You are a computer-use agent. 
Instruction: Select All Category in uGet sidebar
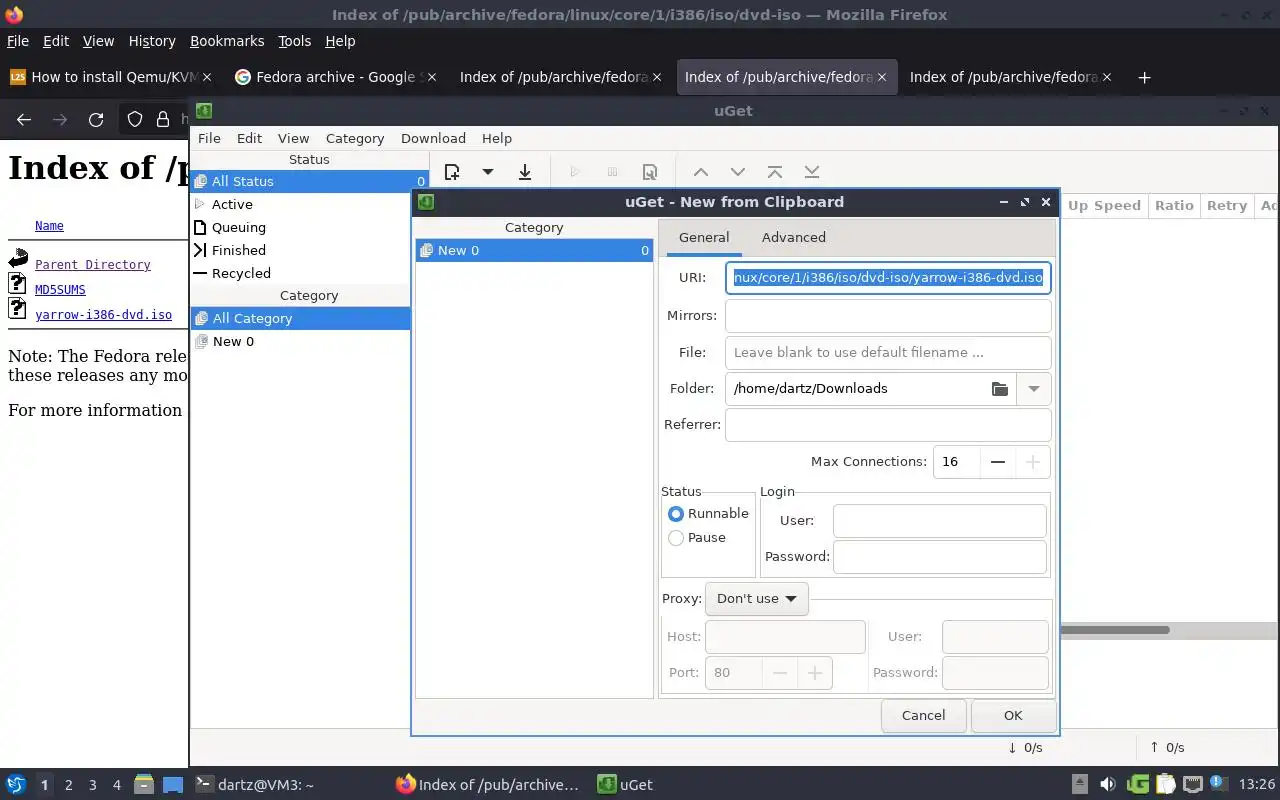coord(300,318)
